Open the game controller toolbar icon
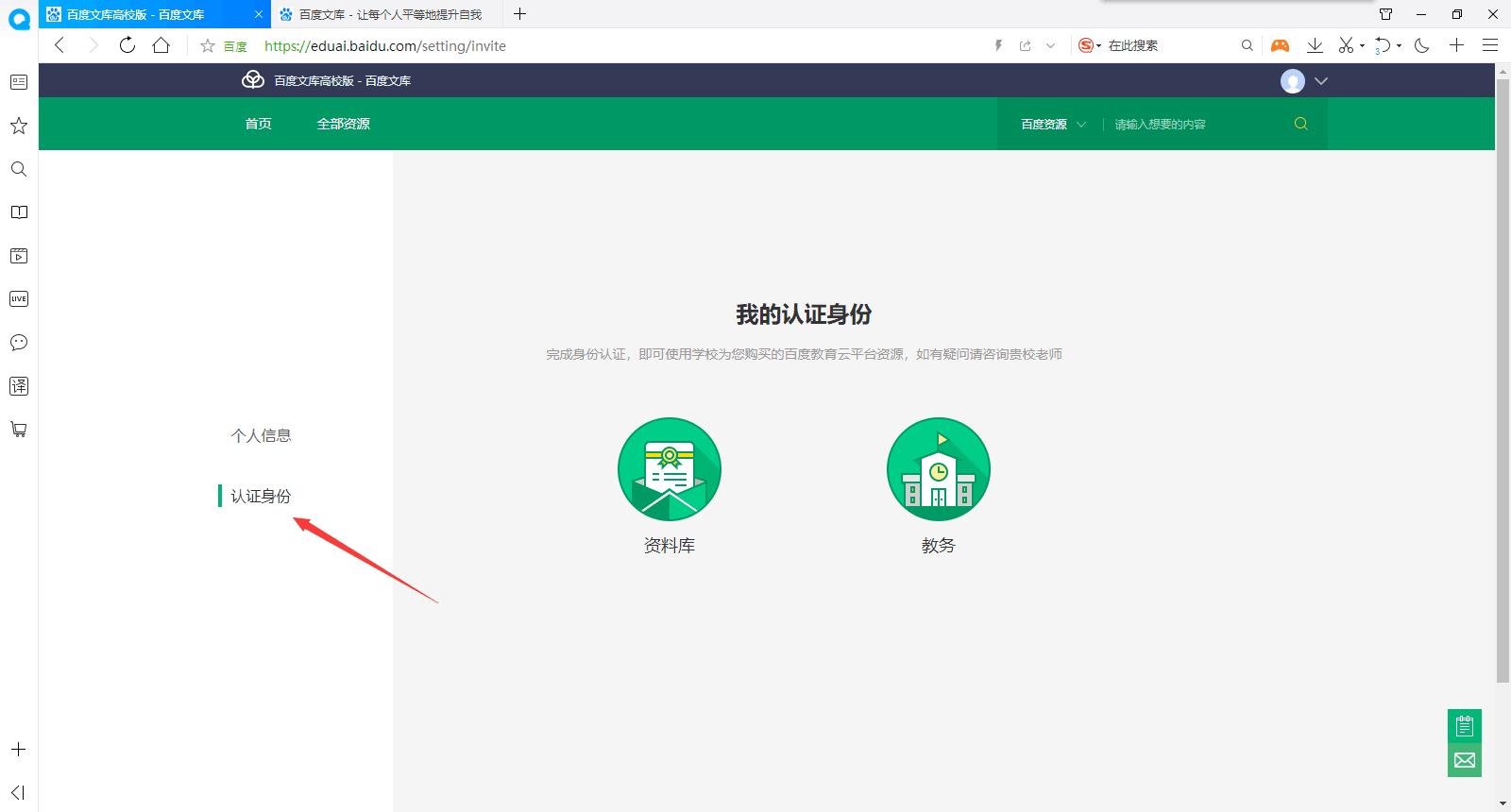This screenshot has width=1511, height=812. pos(1280,45)
